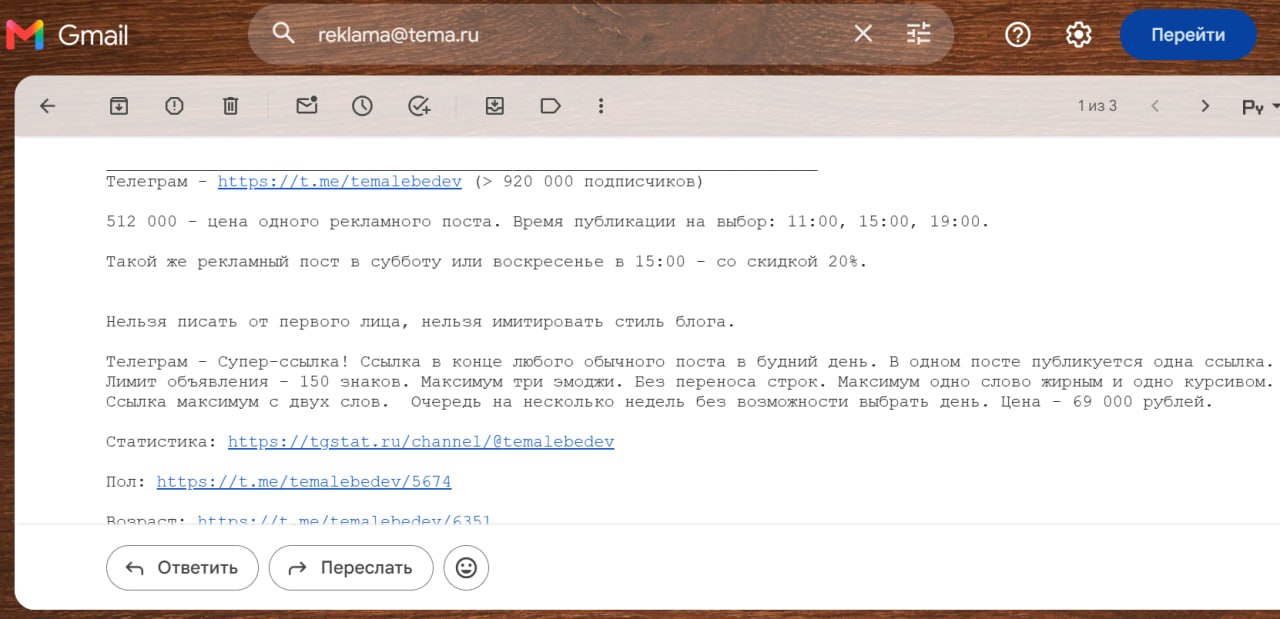Go to newer message arrow
The image size is (1280, 619).
coord(1155,106)
